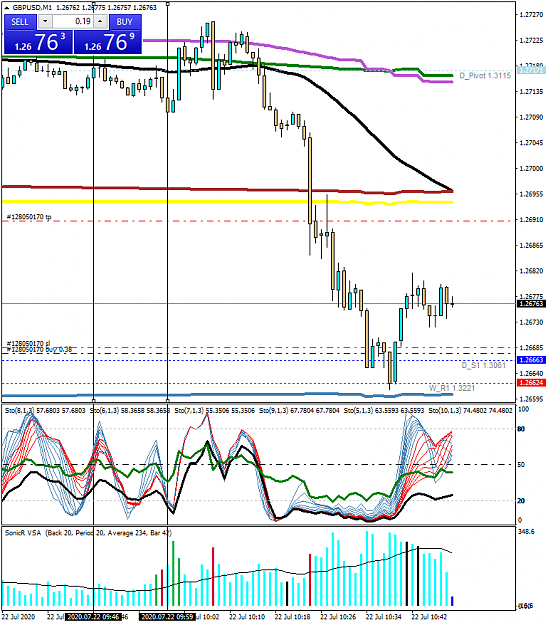Viewport: 548px width, 625px height.
Task: Click the 22 Jul 10:34 time axis label
Action: point(383,617)
